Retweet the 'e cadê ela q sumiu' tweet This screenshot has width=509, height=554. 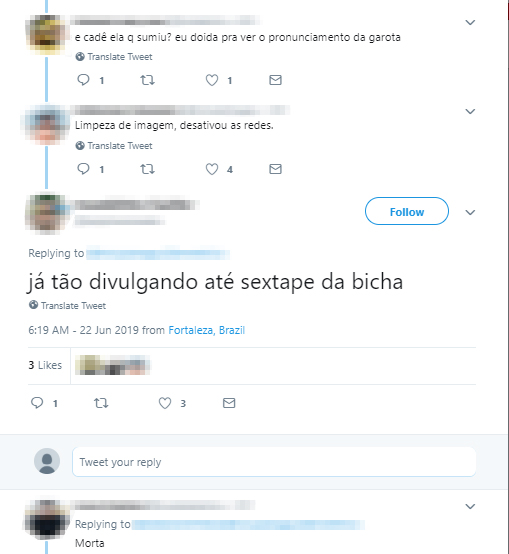click(147, 80)
